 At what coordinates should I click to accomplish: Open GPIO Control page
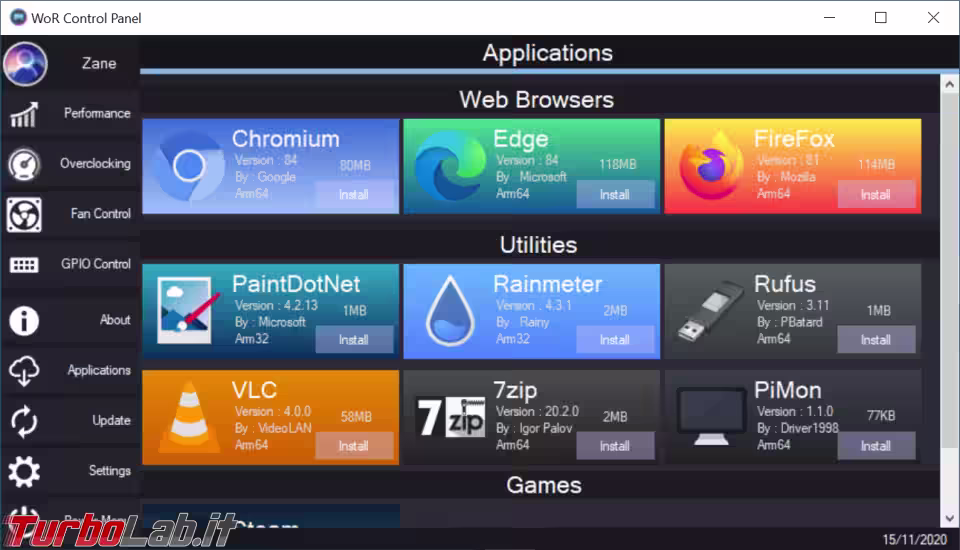click(x=96, y=264)
